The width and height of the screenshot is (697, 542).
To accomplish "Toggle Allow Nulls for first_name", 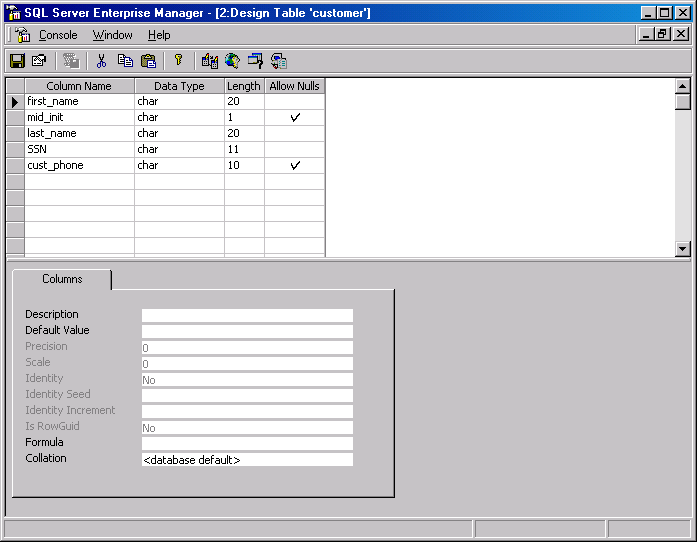I will (x=295, y=101).
